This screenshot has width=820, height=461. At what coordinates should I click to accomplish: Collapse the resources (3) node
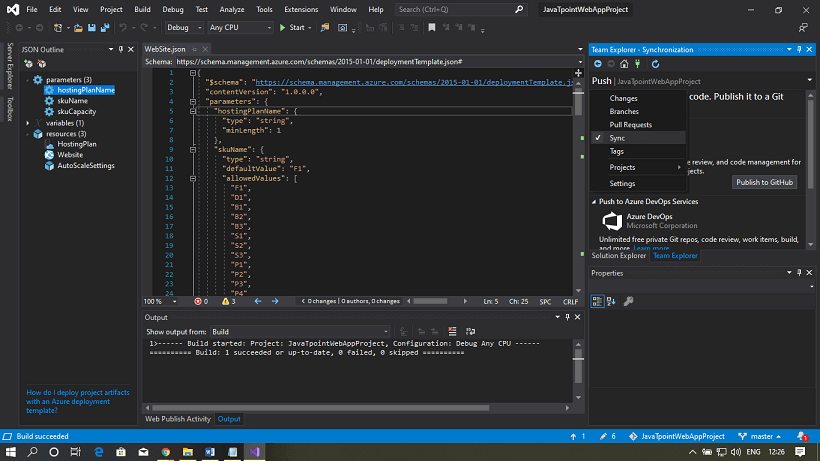point(28,134)
